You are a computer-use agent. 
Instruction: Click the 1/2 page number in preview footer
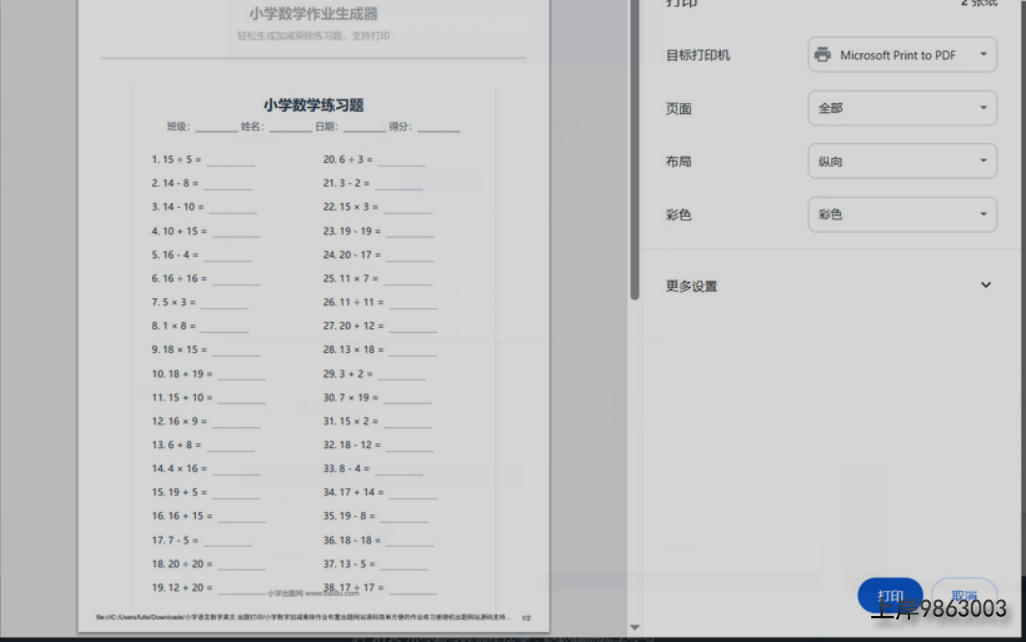pos(527,618)
